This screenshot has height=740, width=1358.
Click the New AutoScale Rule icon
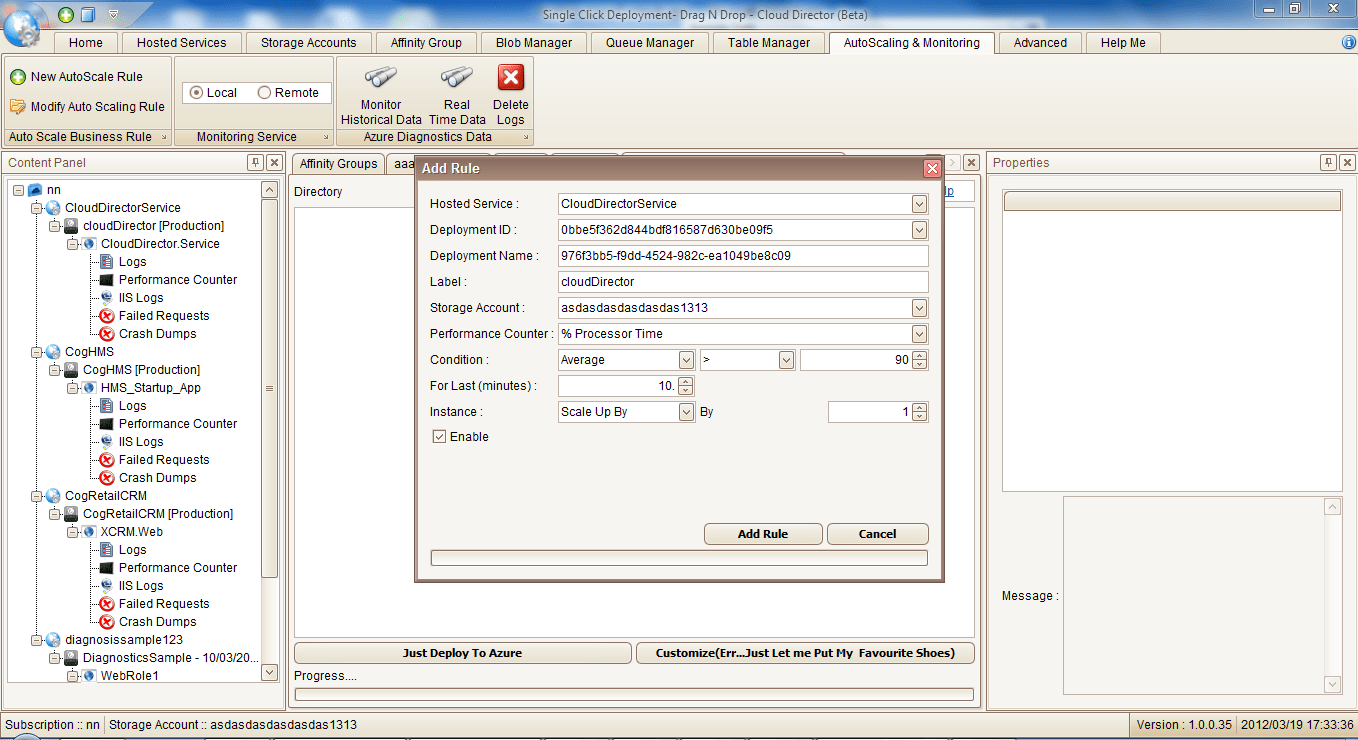point(17,77)
